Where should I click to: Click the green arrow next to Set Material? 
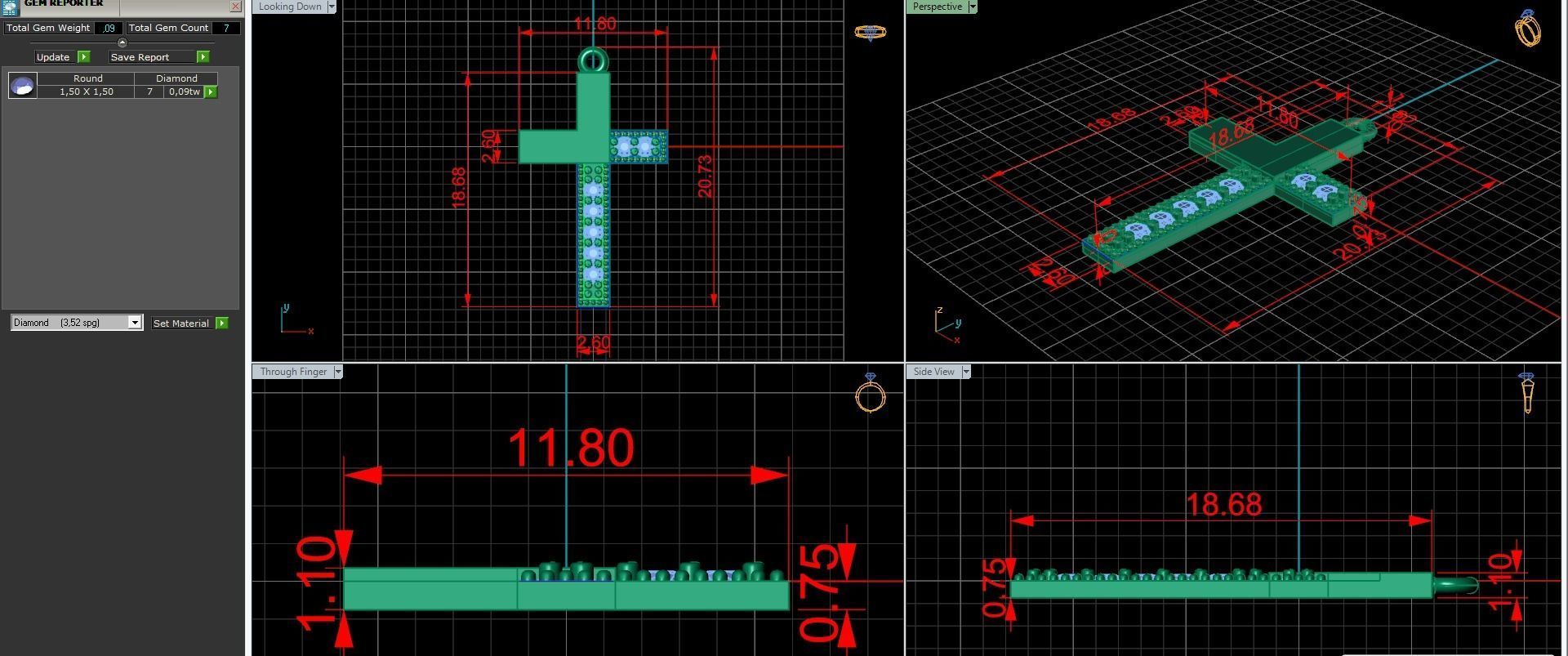[221, 323]
